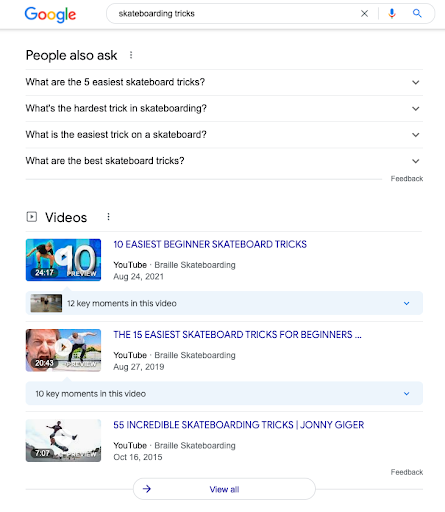This screenshot has height=512, width=445.
Task: Play the 20:43 video thumbnail
Action: pos(63,350)
